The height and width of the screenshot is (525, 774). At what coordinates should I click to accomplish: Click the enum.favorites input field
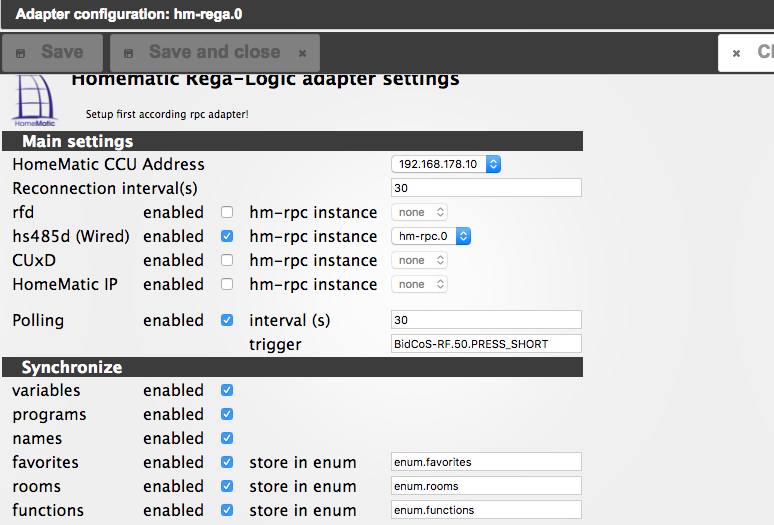[x=486, y=462]
